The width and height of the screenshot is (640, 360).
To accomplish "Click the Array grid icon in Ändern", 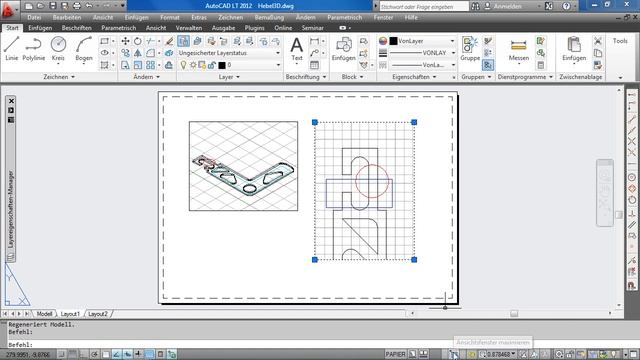I will point(150,65).
